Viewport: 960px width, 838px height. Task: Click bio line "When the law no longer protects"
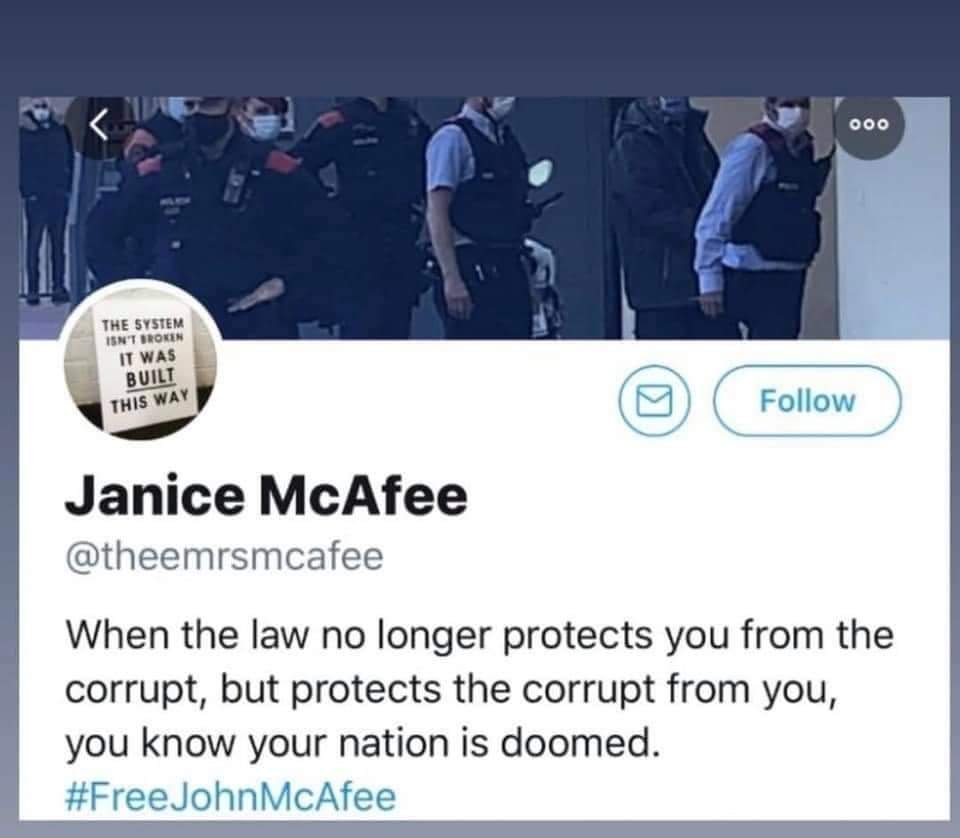479,637
